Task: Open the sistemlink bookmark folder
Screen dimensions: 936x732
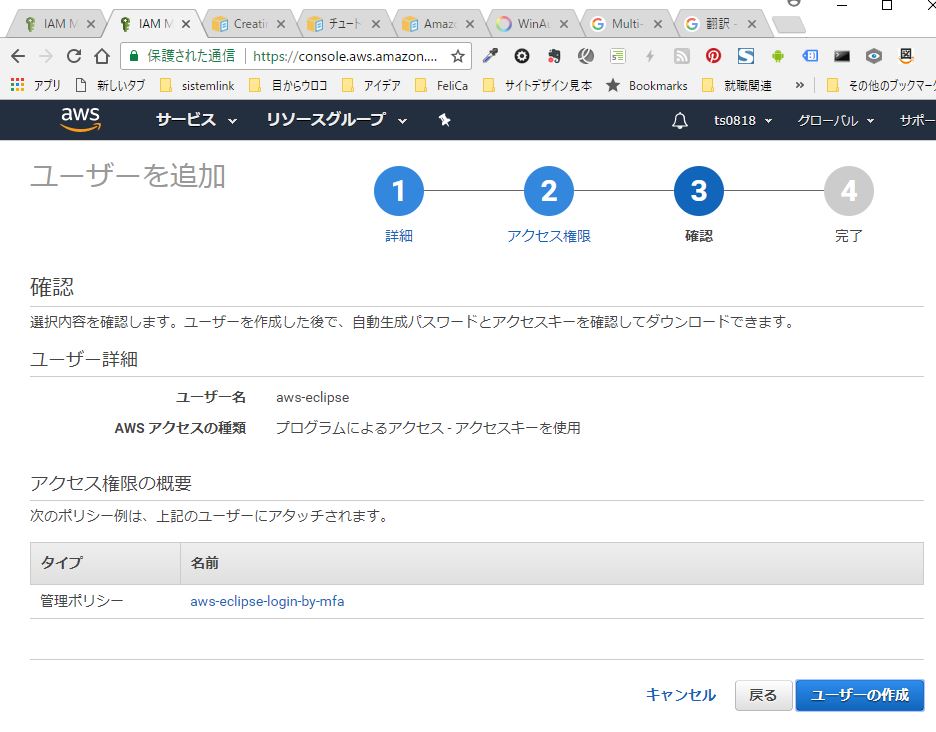Action: 198,85
